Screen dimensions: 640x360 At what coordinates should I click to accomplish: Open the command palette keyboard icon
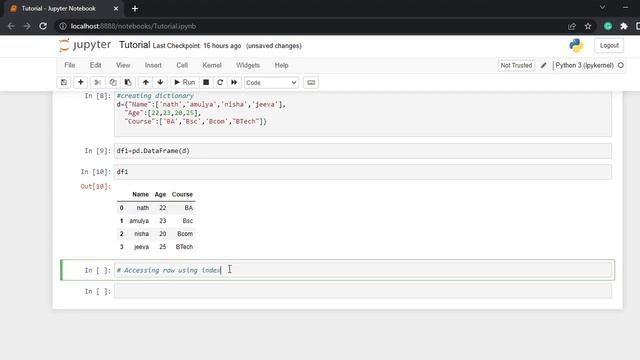click(x=311, y=82)
